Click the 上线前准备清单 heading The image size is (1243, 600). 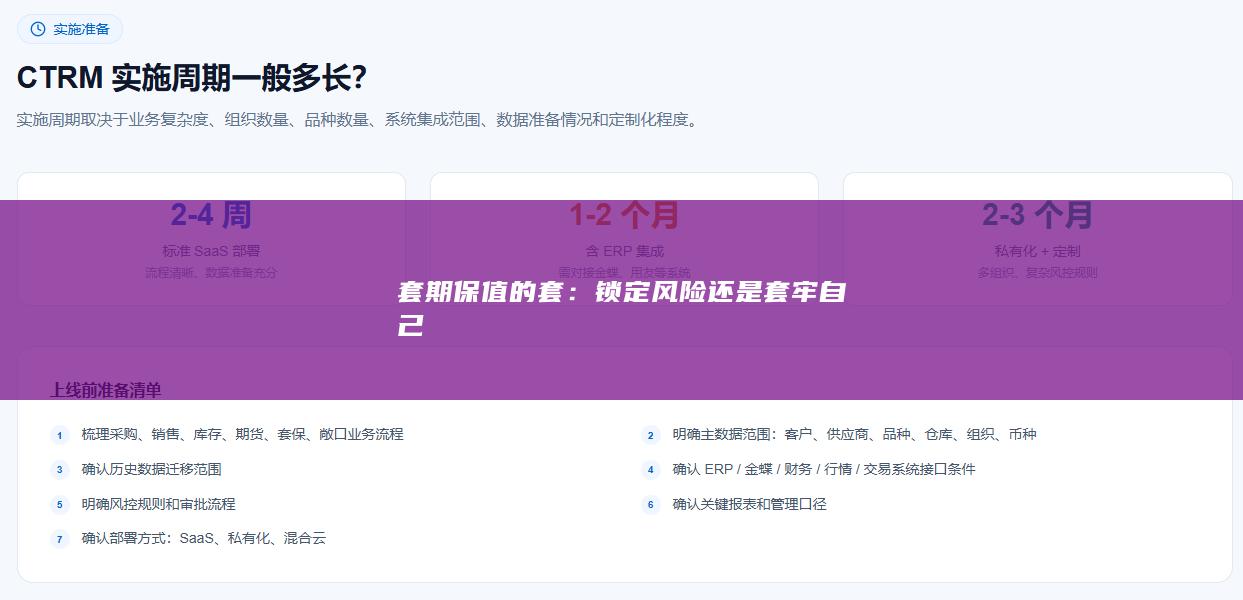click(x=106, y=390)
